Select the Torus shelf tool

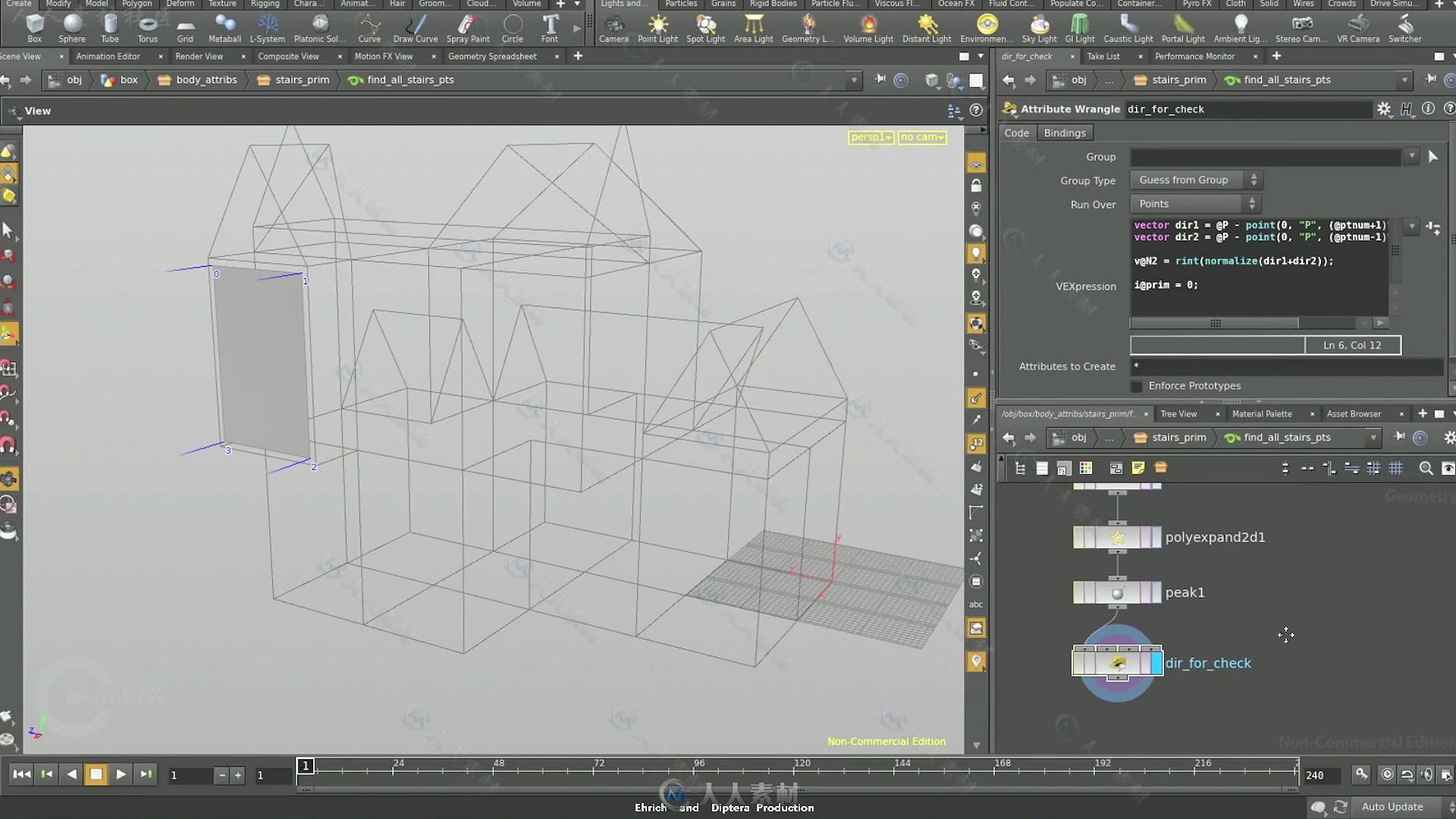(x=148, y=28)
